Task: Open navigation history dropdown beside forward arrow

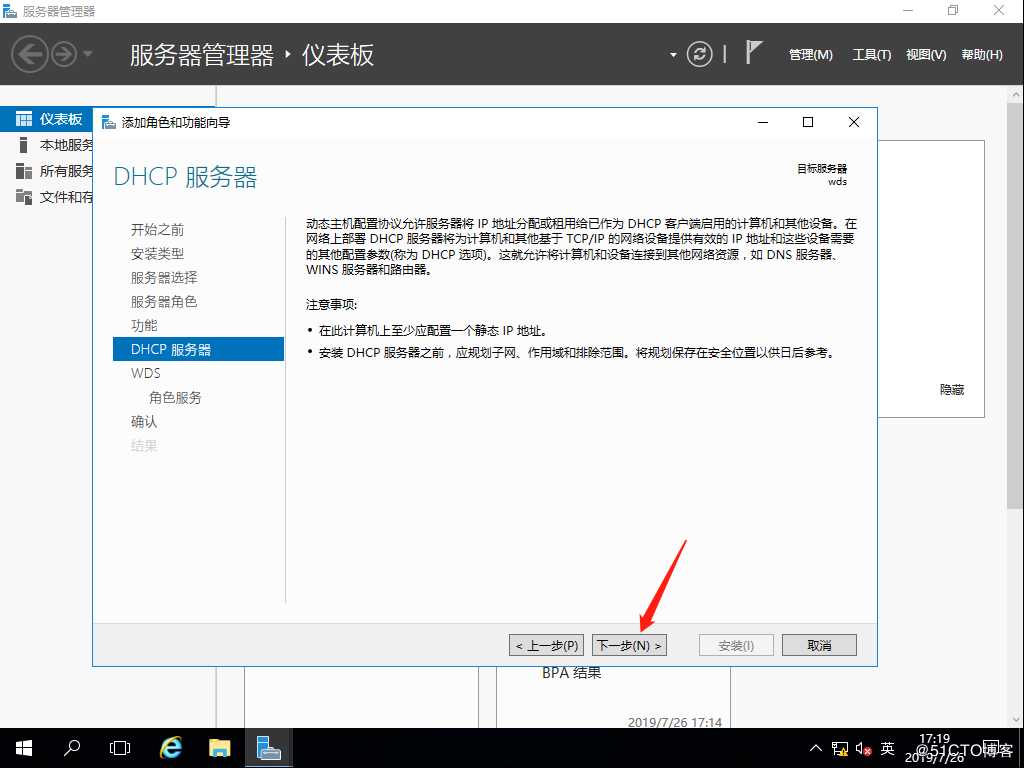Action: (x=88, y=54)
